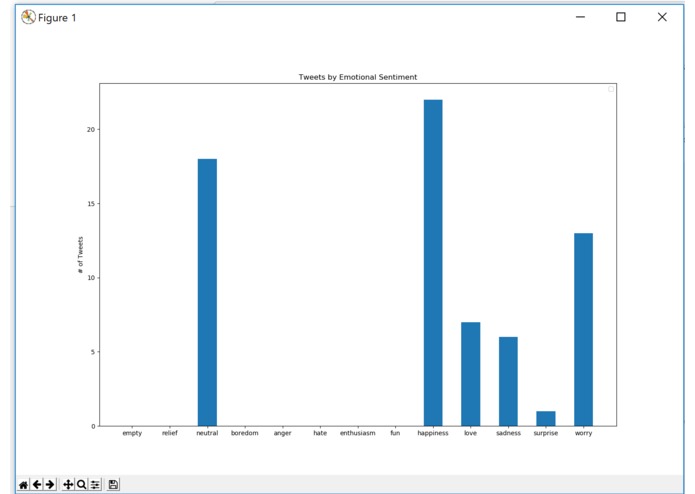This screenshot has height=494, width=695.
Task: Click the love bar in the chart
Action: click(x=470, y=374)
